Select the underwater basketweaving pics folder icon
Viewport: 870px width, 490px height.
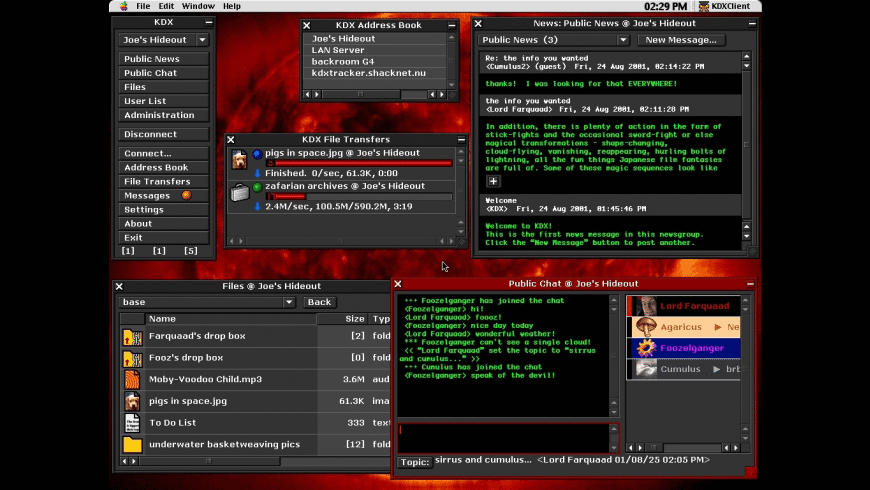point(132,444)
